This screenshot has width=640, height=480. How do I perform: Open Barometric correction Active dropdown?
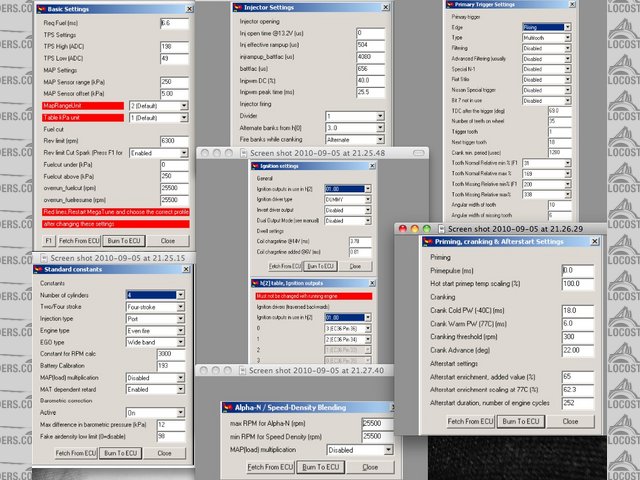coord(180,413)
